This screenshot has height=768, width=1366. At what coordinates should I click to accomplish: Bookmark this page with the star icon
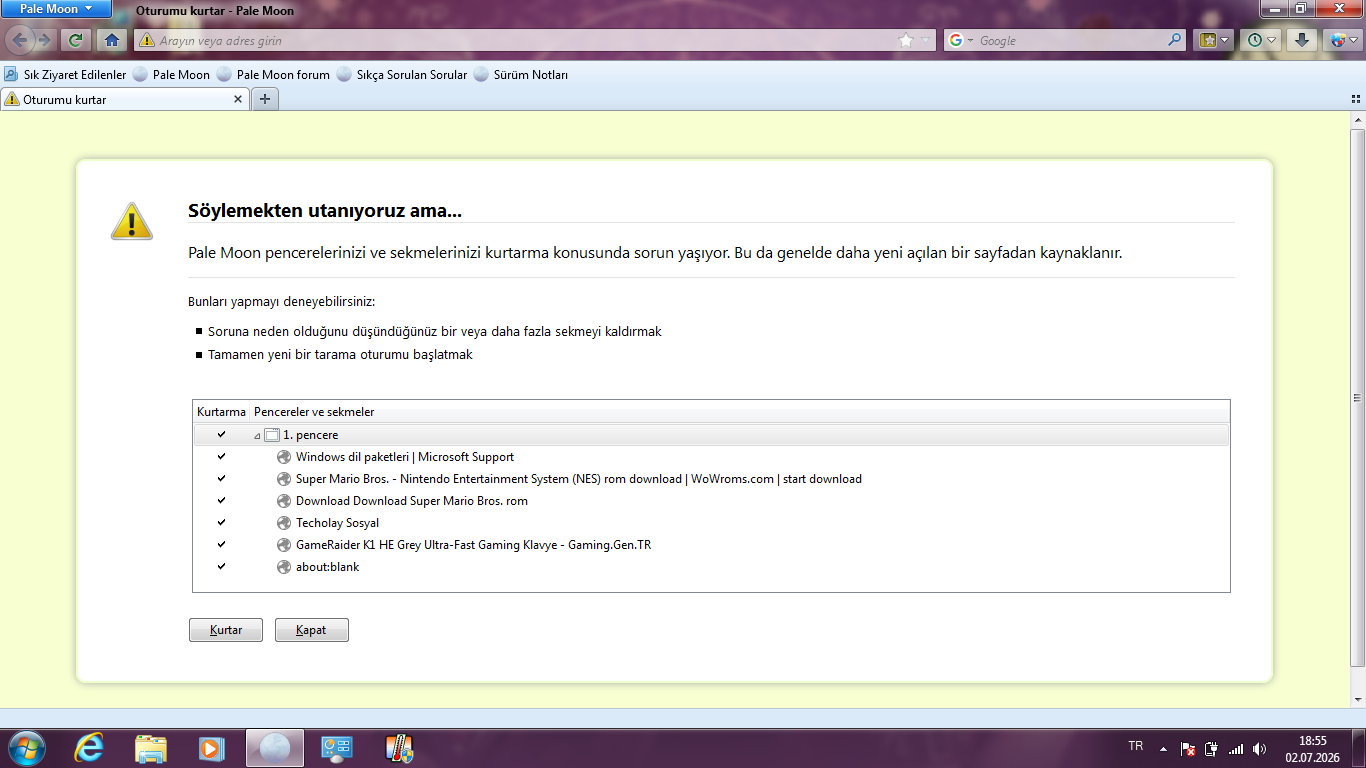pyautogui.click(x=906, y=41)
